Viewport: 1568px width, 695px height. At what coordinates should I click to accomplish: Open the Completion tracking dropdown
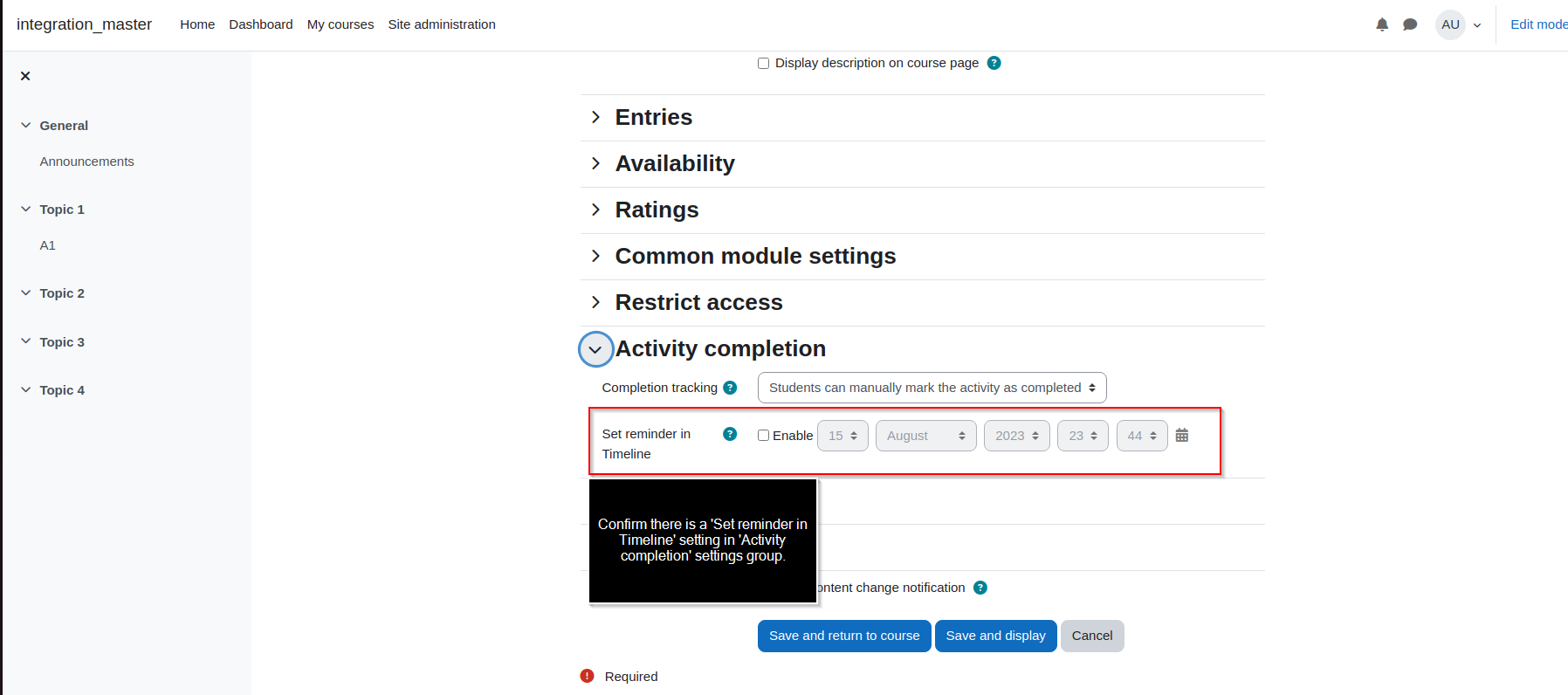coord(932,388)
